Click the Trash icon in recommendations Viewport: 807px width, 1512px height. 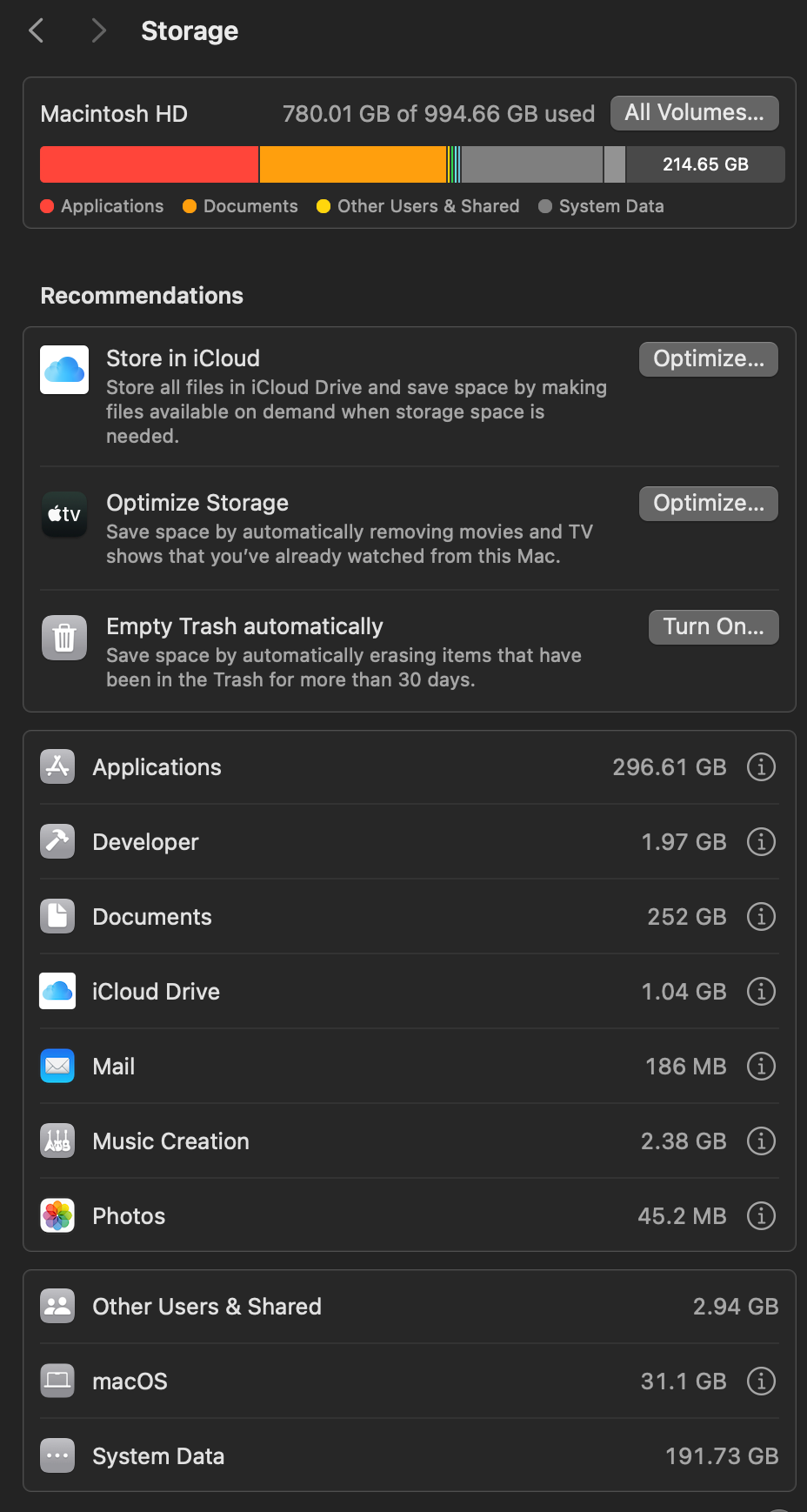pos(64,638)
